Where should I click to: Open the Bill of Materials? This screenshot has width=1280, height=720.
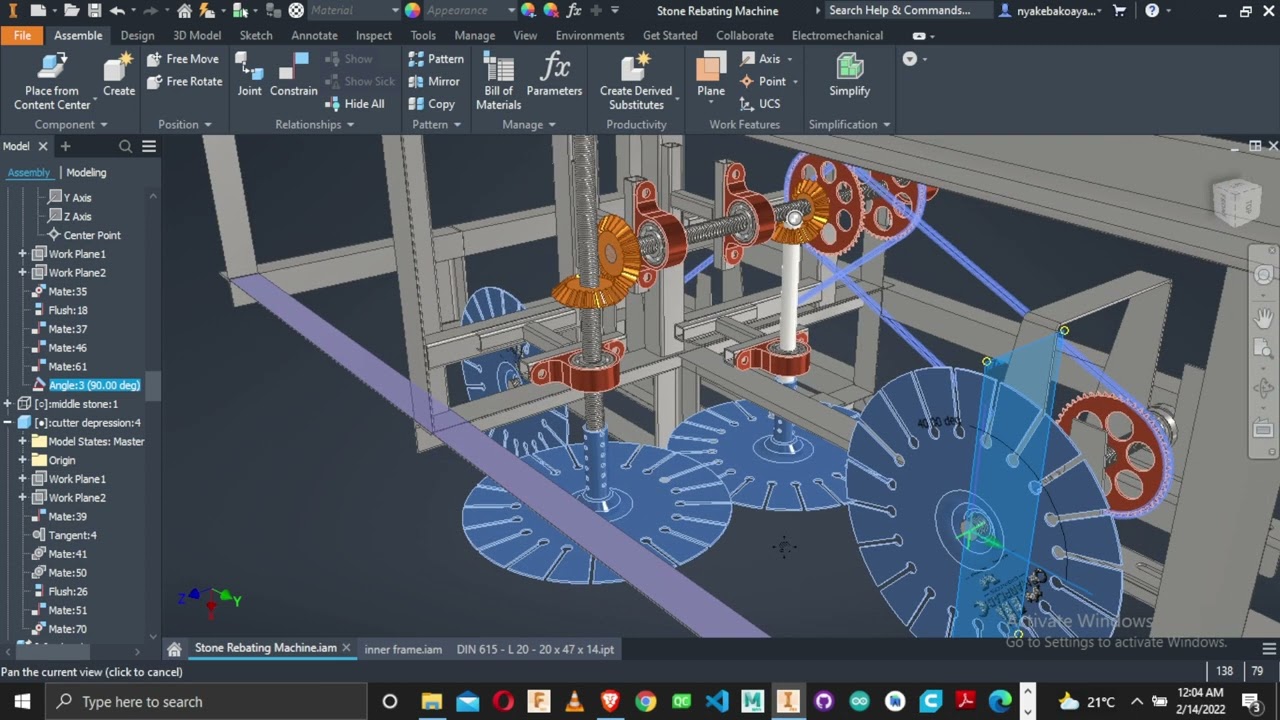[498, 82]
